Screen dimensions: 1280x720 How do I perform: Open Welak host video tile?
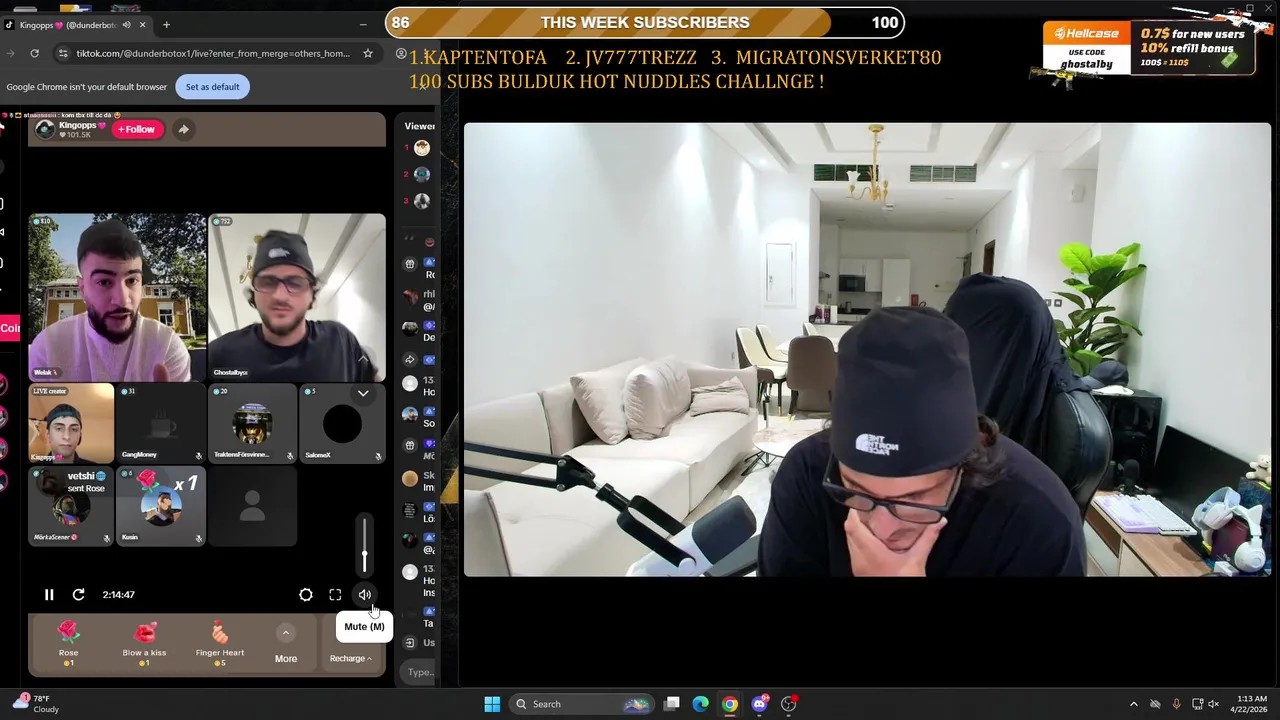117,297
